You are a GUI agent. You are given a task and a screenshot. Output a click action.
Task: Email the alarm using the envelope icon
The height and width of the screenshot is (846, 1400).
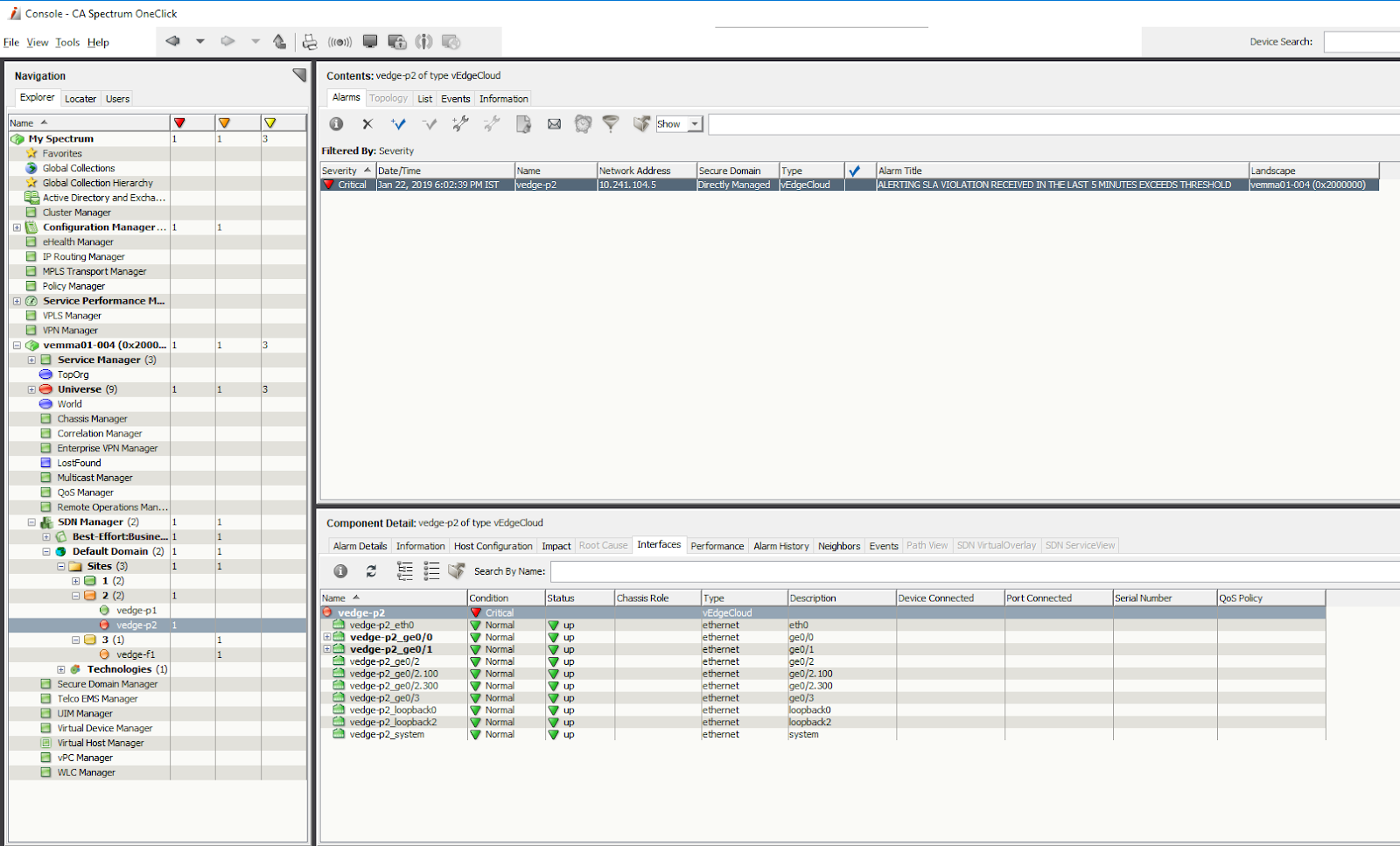tap(554, 124)
